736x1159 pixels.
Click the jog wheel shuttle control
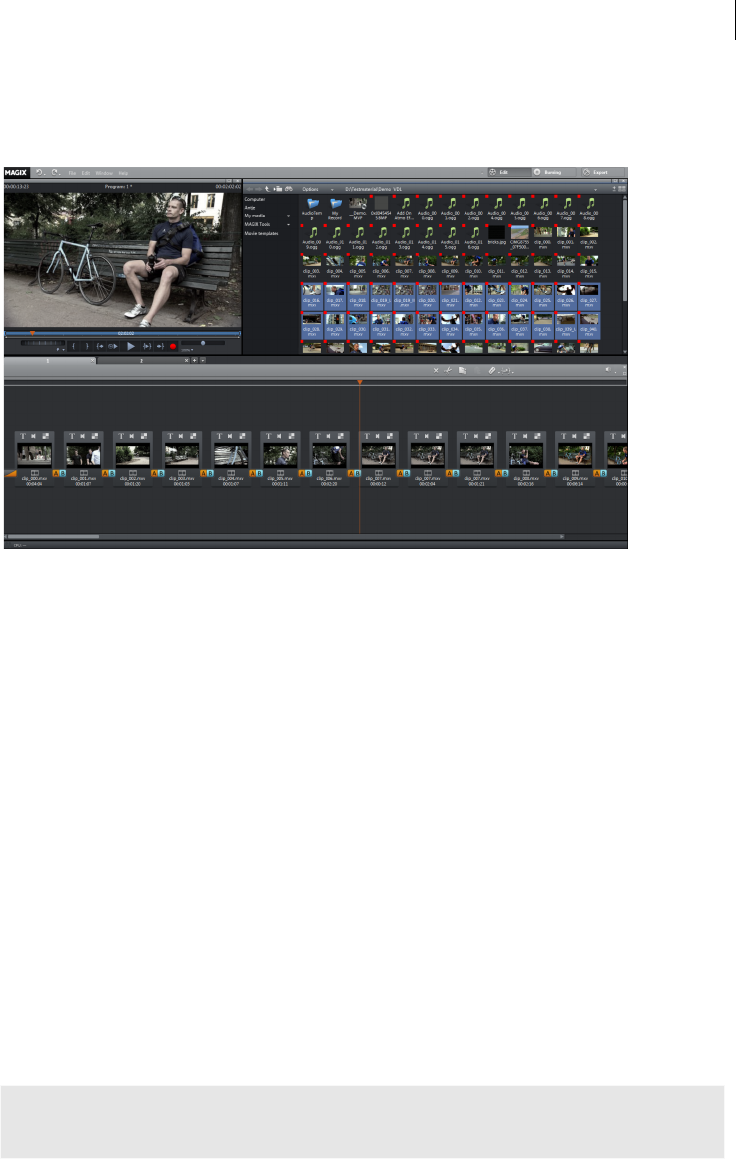tap(42, 343)
